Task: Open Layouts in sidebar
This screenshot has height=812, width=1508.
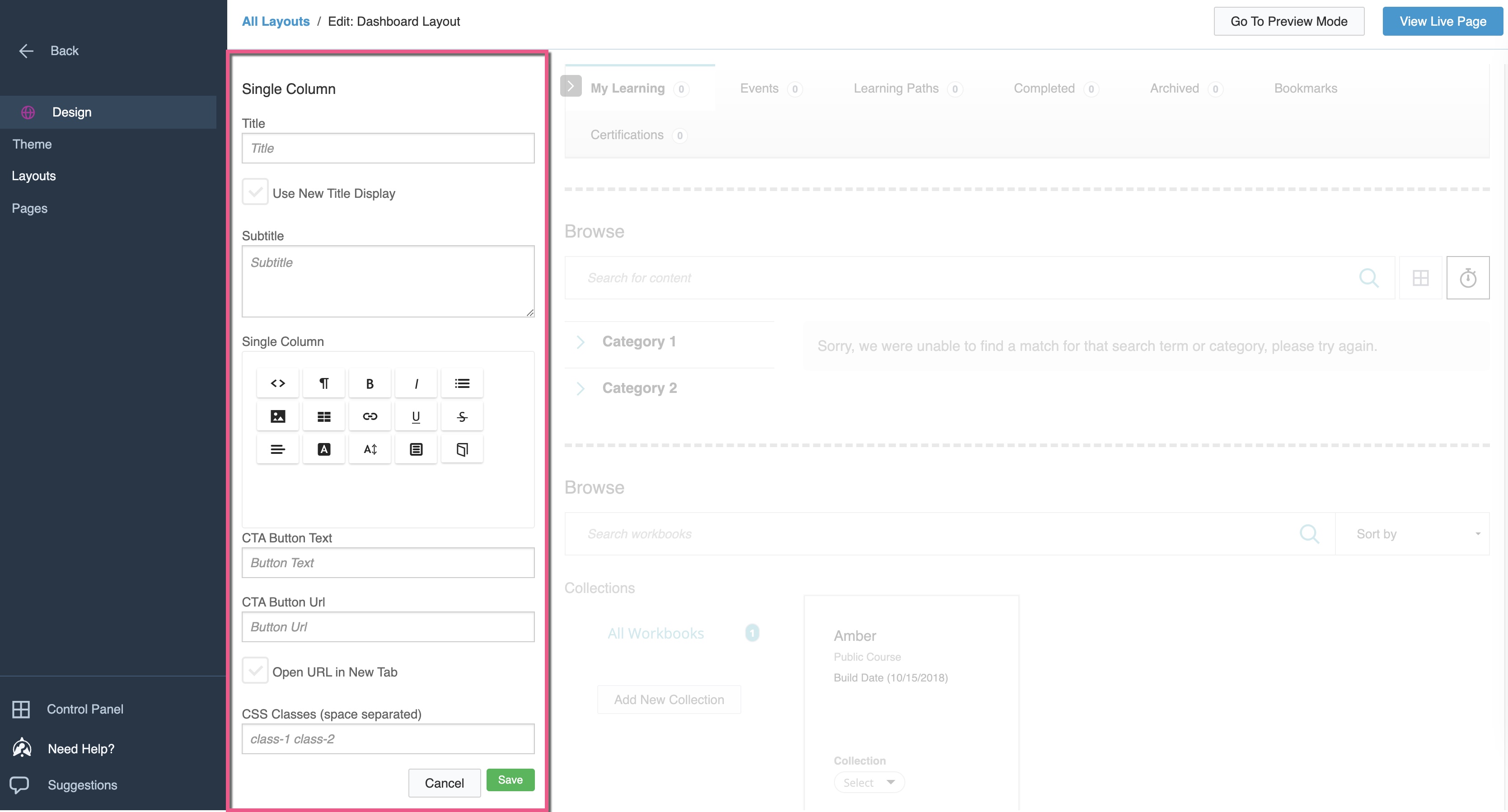Action: pyautogui.click(x=34, y=176)
